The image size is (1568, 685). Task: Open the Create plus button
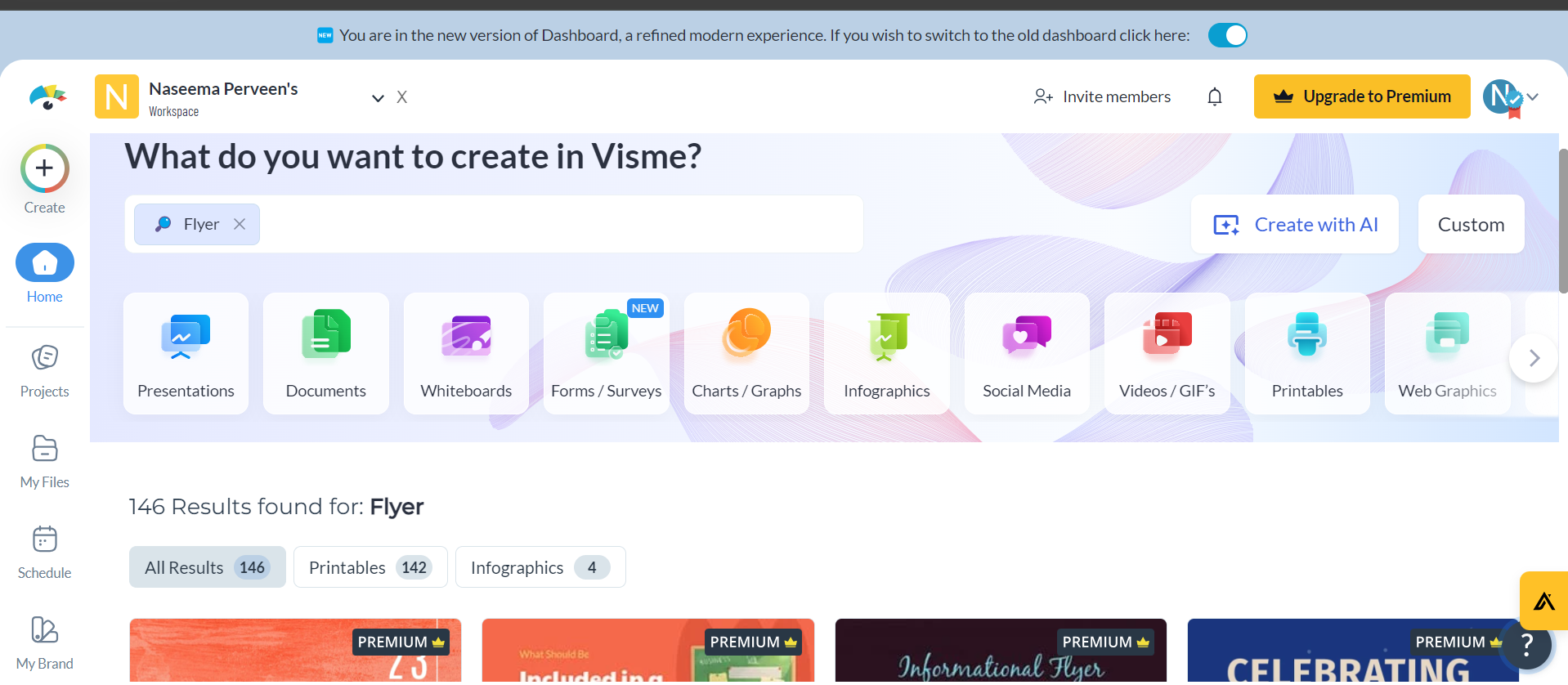coord(45,168)
